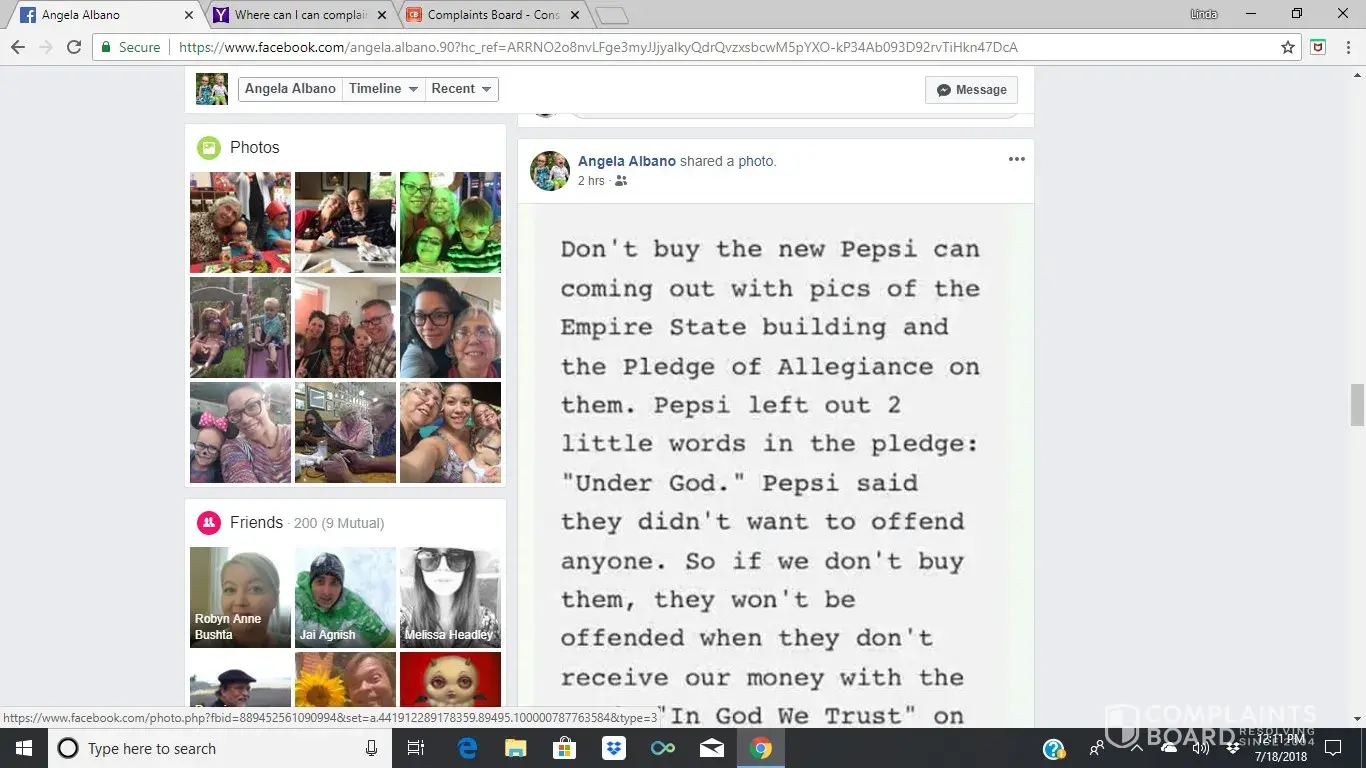Image resolution: width=1366 pixels, height=768 pixels.
Task: Click the Cortana microphone icon
Action: coord(372,748)
